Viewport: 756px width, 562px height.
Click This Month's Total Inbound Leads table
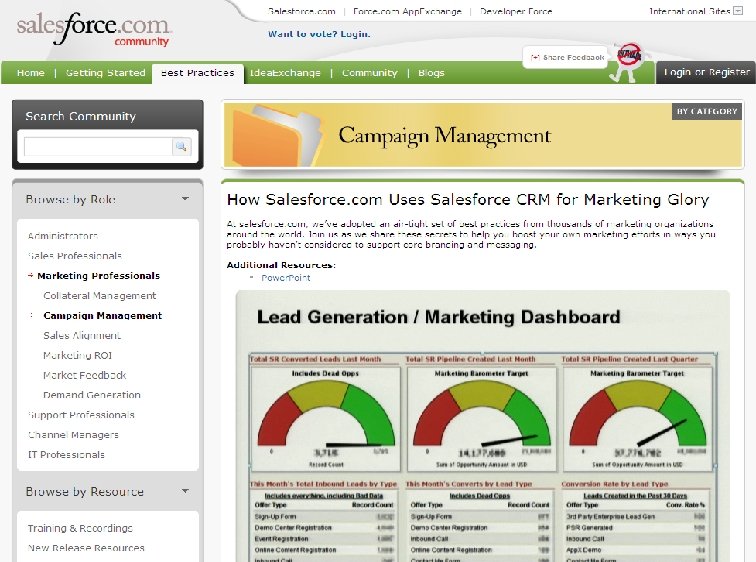click(324, 525)
